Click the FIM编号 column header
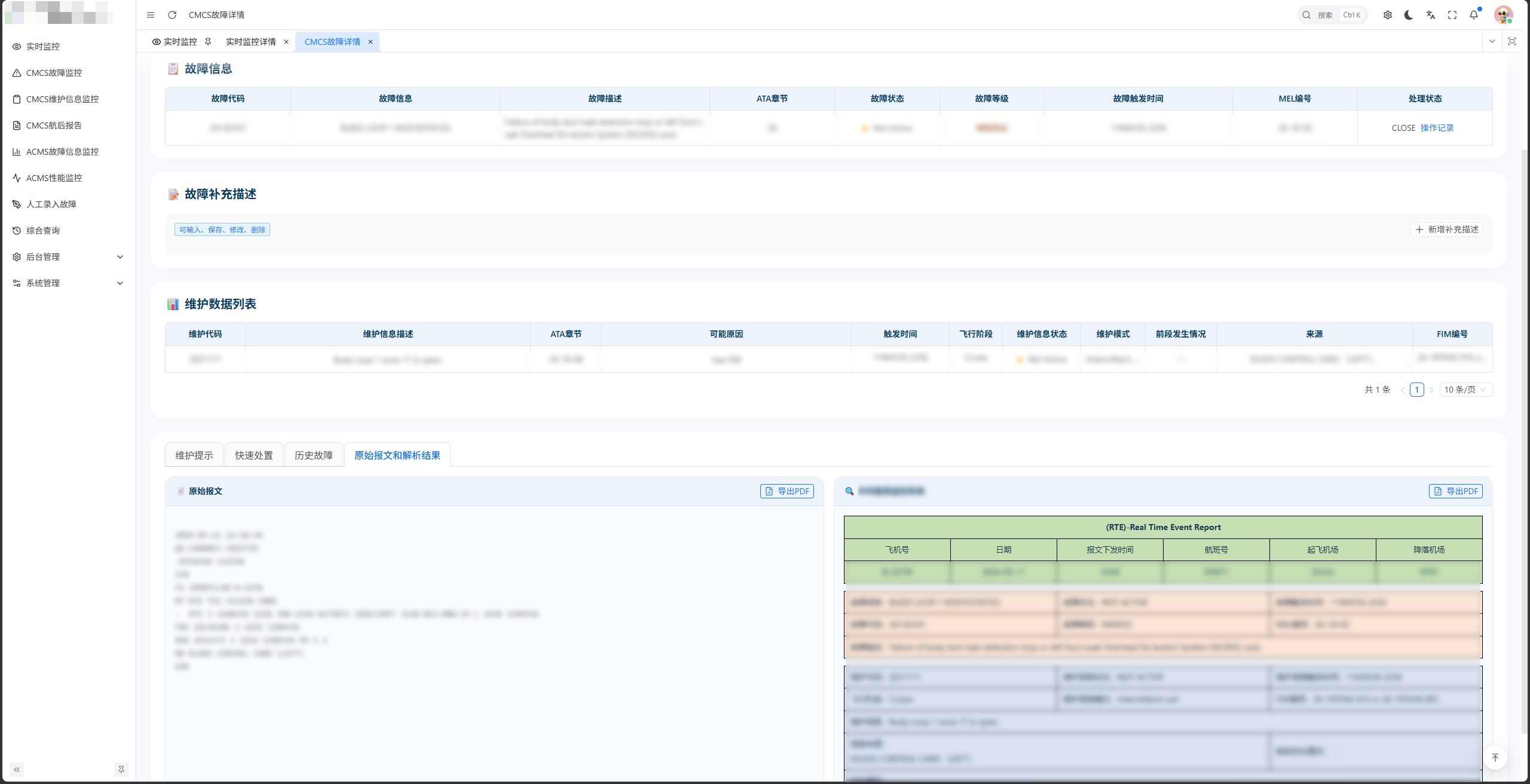 coord(1452,334)
